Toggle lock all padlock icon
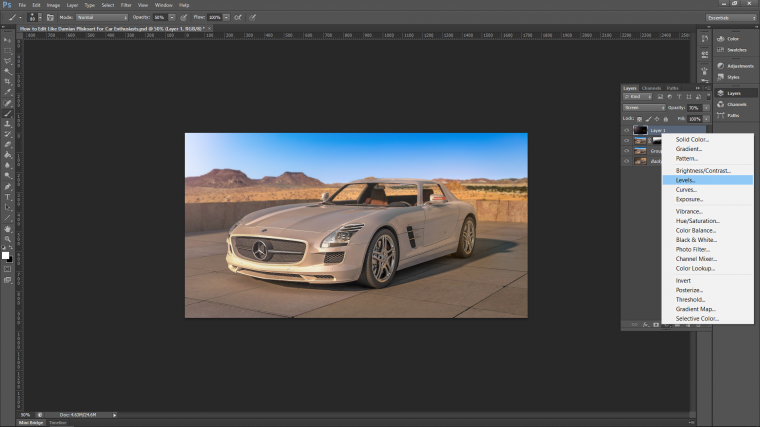Image resolution: width=760 pixels, height=427 pixels. point(665,119)
